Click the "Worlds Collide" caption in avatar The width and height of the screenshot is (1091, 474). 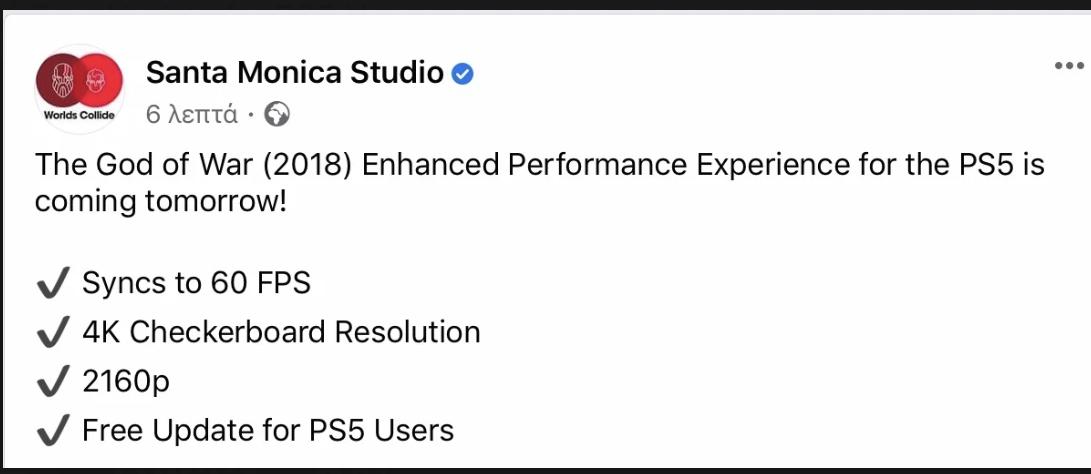coord(79,116)
